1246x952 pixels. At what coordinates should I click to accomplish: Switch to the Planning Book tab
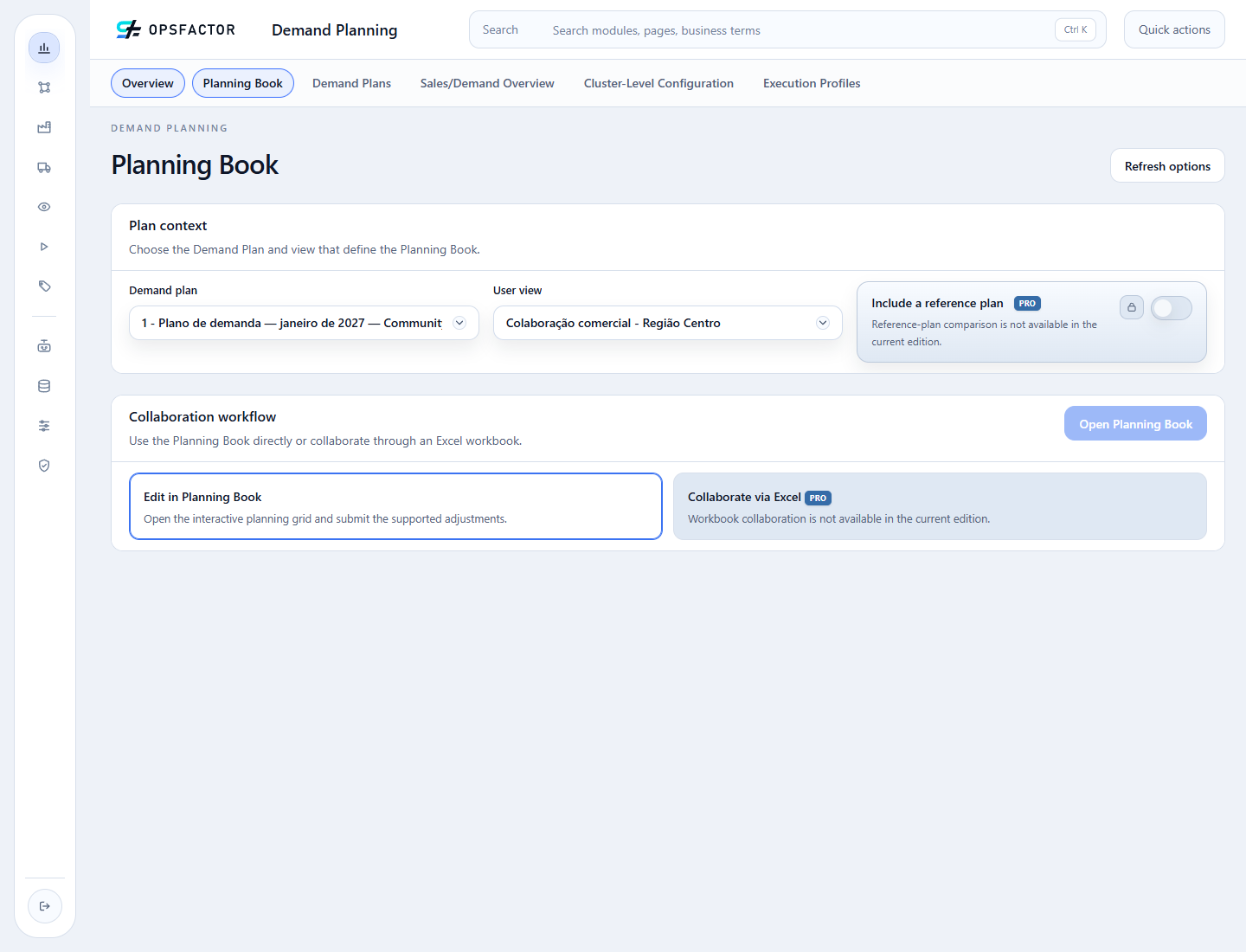(243, 83)
